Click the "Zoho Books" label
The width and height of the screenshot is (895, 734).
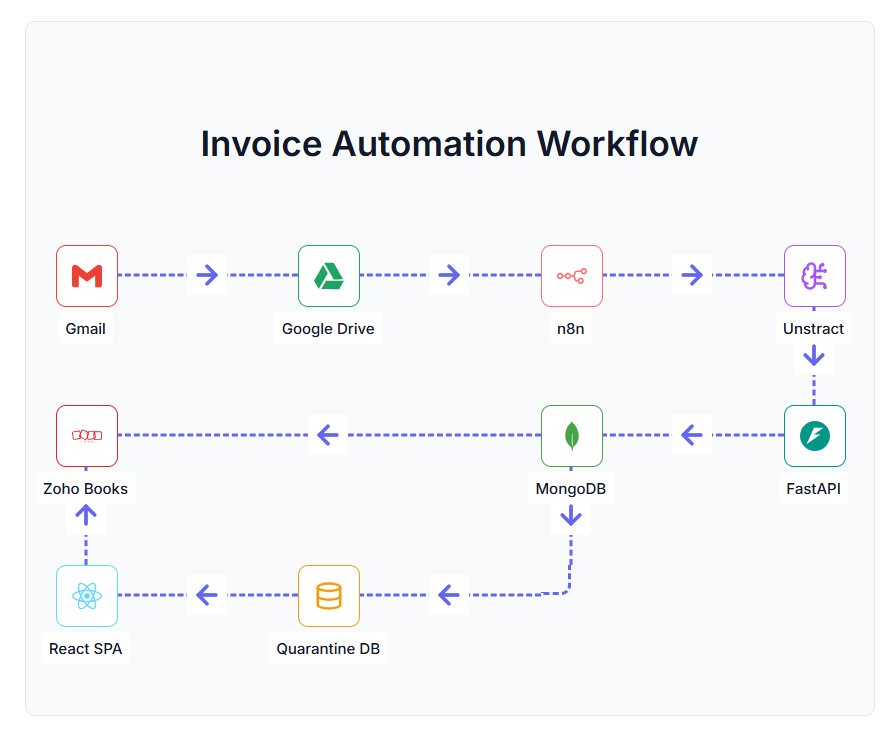86,489
